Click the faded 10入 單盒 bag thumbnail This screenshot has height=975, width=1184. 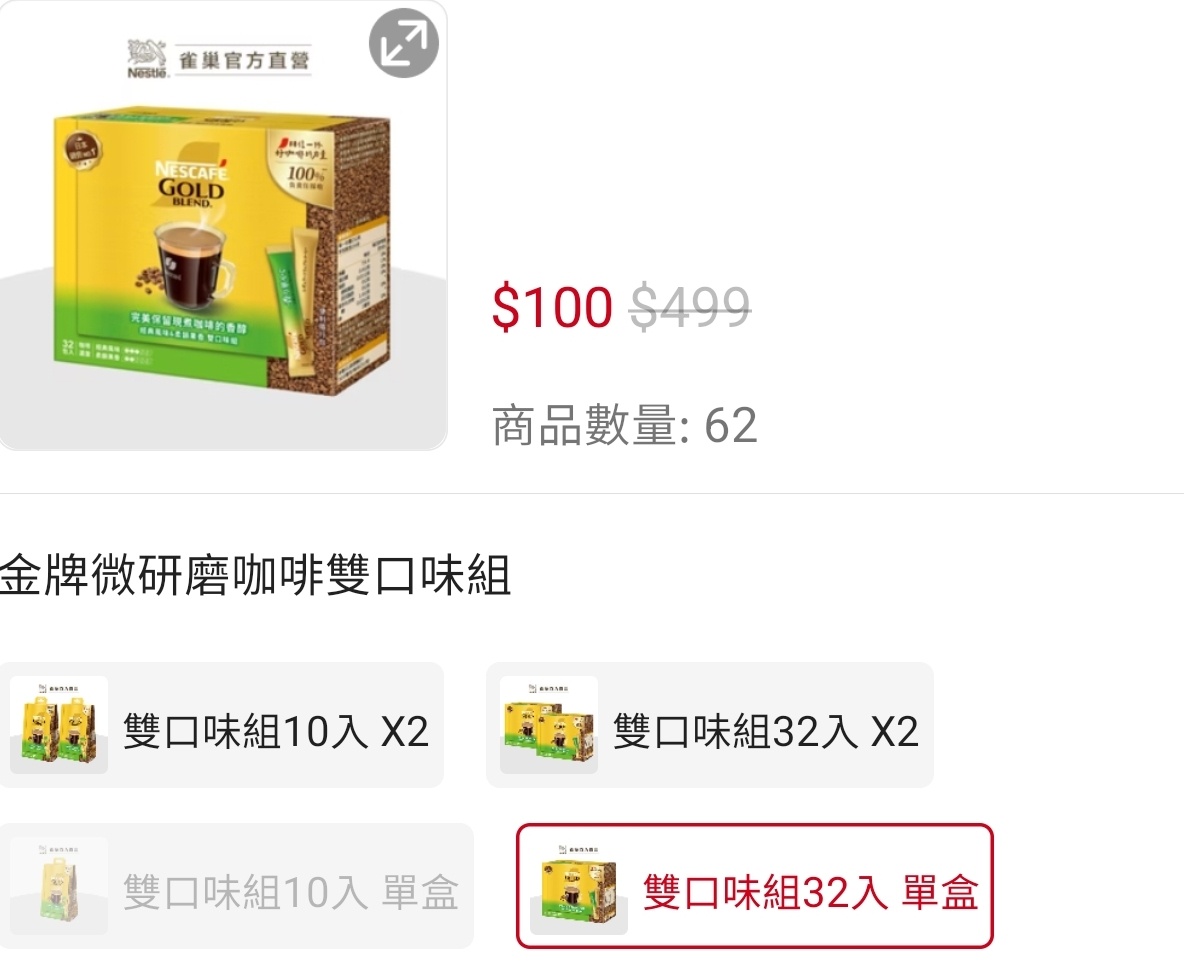59,887
